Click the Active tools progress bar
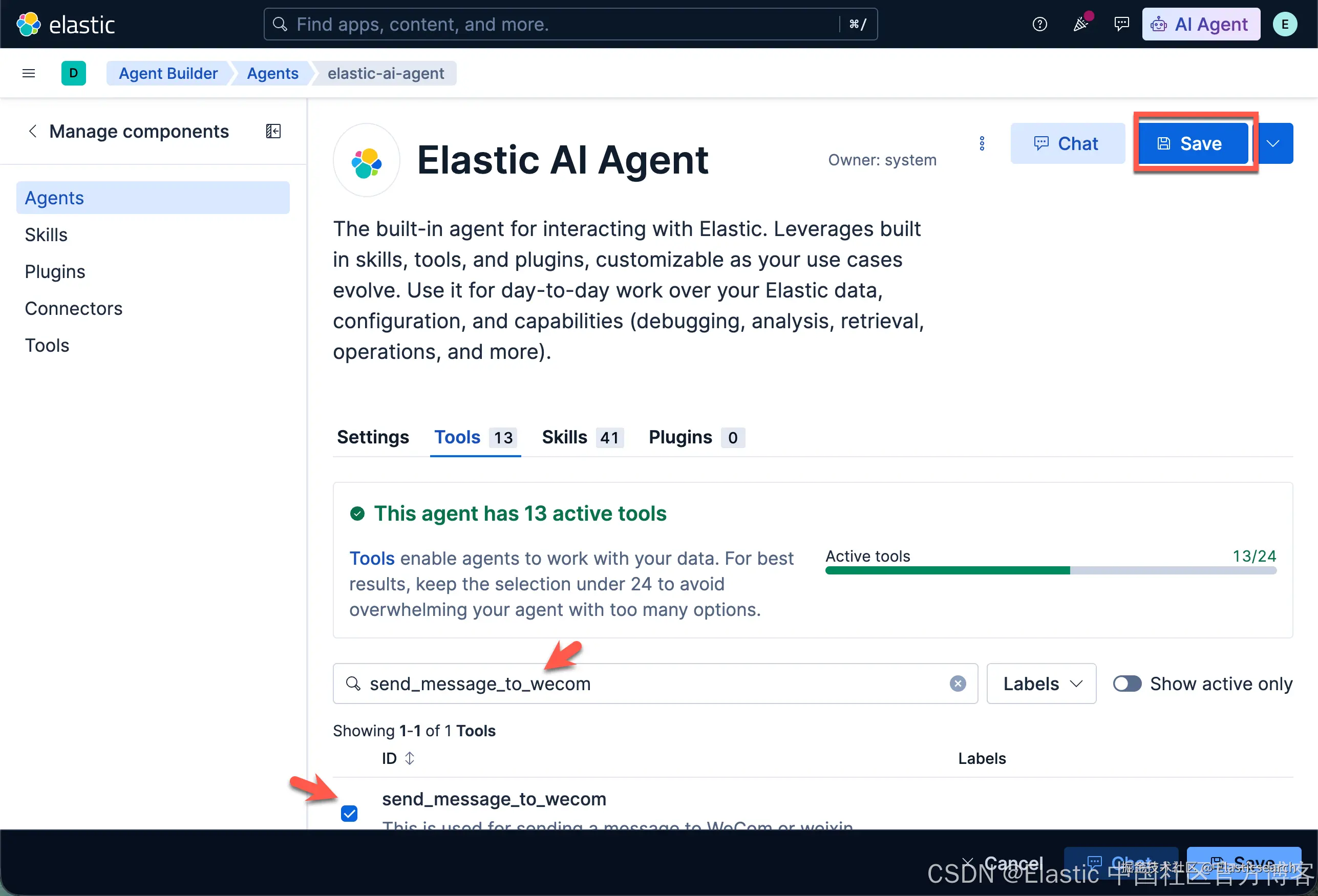 tap(1051, 570)
